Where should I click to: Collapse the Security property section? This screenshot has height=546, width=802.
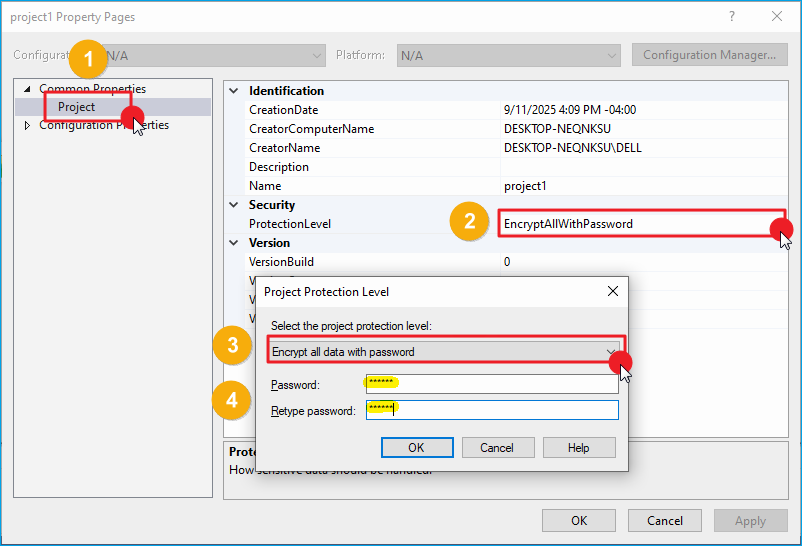(234, 205)
